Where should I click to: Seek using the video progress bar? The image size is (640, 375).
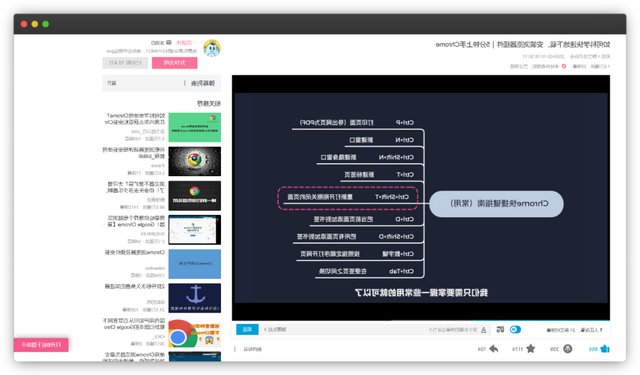point(421,320)
